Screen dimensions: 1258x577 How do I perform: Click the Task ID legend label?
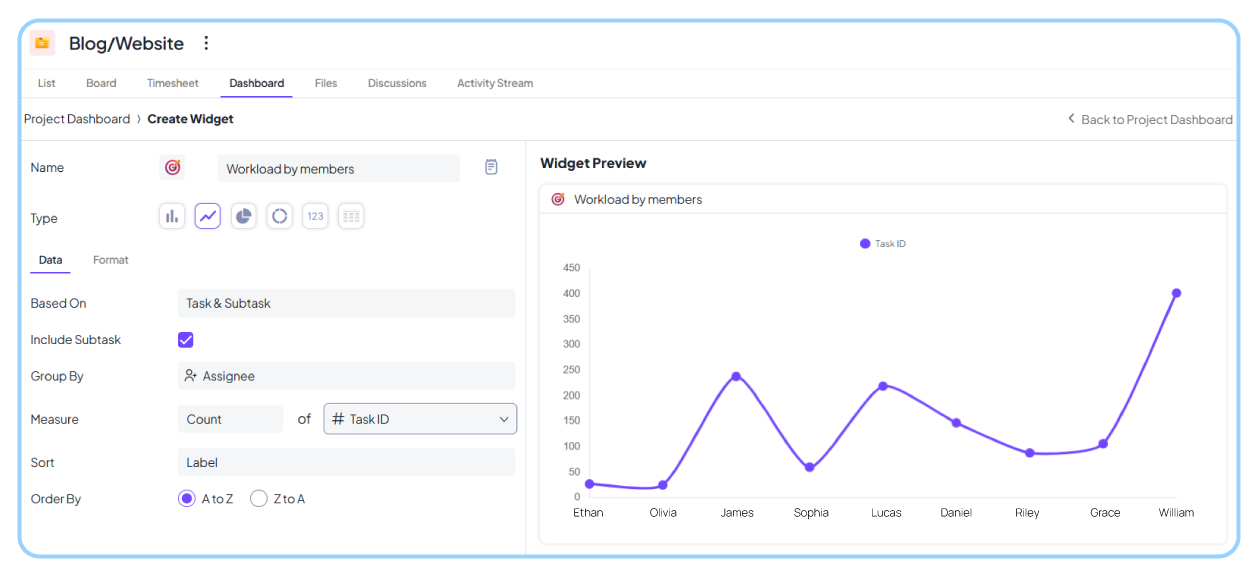tap(890, 243)
